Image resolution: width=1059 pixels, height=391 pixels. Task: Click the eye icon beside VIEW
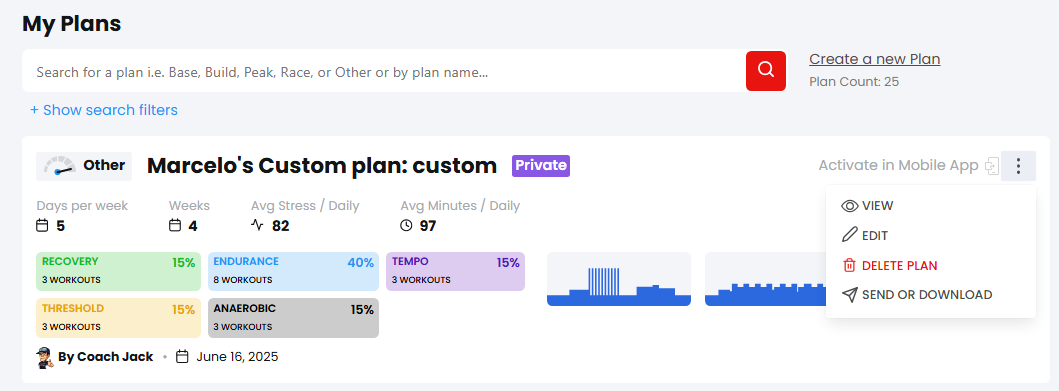coord(850,206)
